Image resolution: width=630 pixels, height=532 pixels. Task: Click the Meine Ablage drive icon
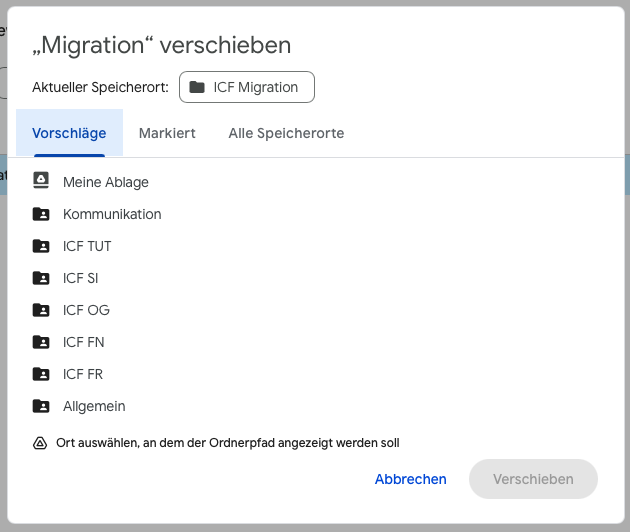tap(40, 182)
